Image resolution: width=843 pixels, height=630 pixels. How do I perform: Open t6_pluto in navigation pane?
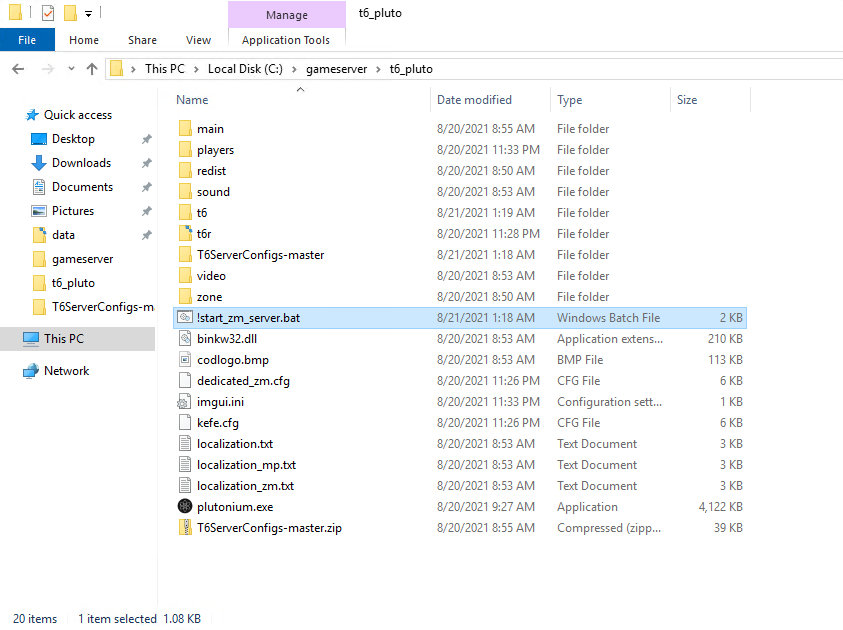point(73,283)
